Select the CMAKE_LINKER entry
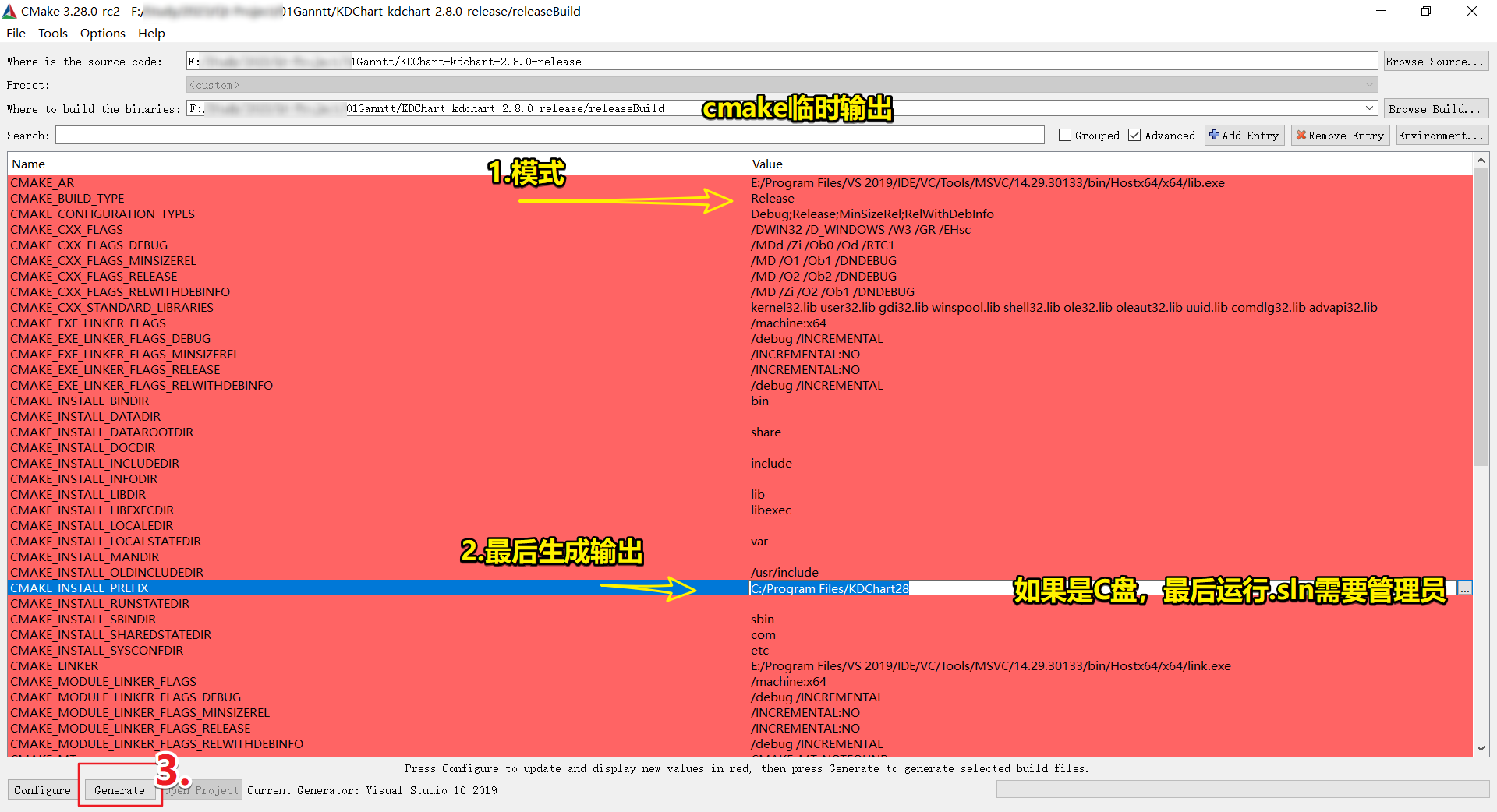1497x812 pixels. pos(54,665)
